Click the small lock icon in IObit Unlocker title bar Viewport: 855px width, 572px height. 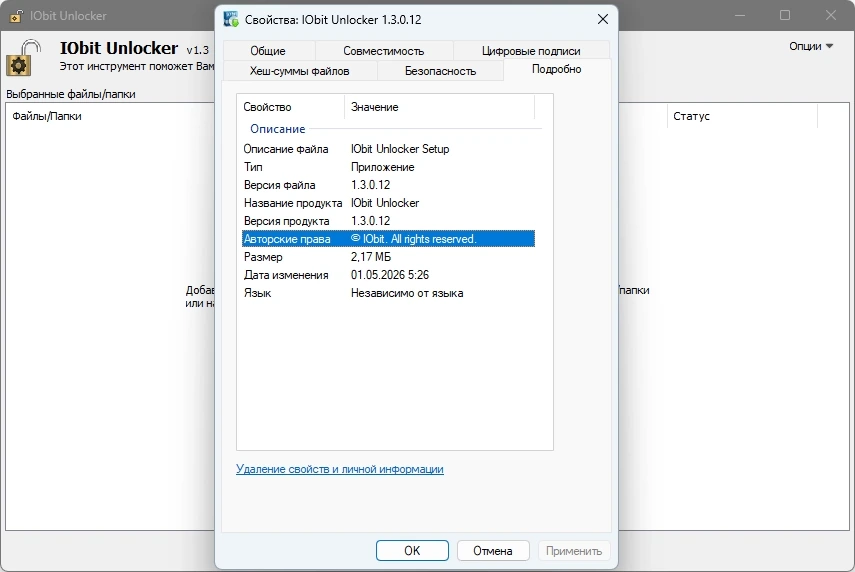[16, 16]
